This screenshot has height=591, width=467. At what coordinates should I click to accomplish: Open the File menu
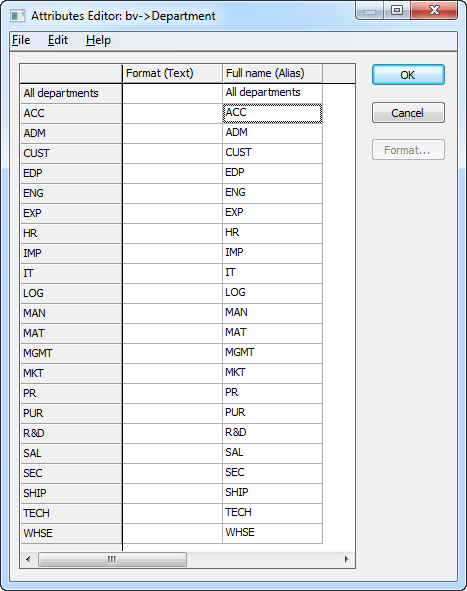[21, 40]
